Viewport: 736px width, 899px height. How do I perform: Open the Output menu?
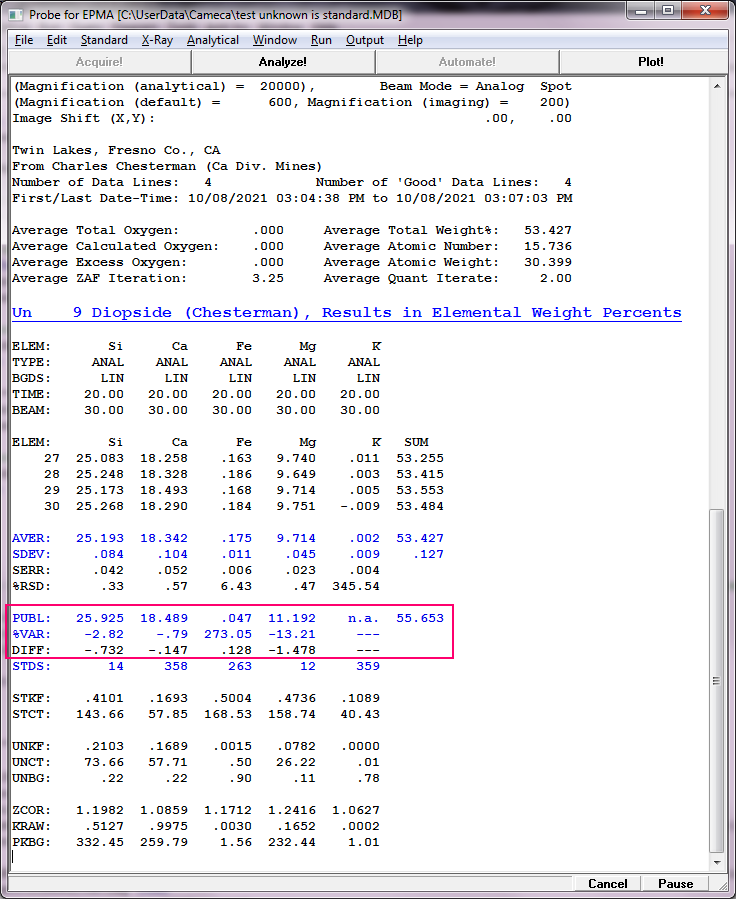click(365, 40)
